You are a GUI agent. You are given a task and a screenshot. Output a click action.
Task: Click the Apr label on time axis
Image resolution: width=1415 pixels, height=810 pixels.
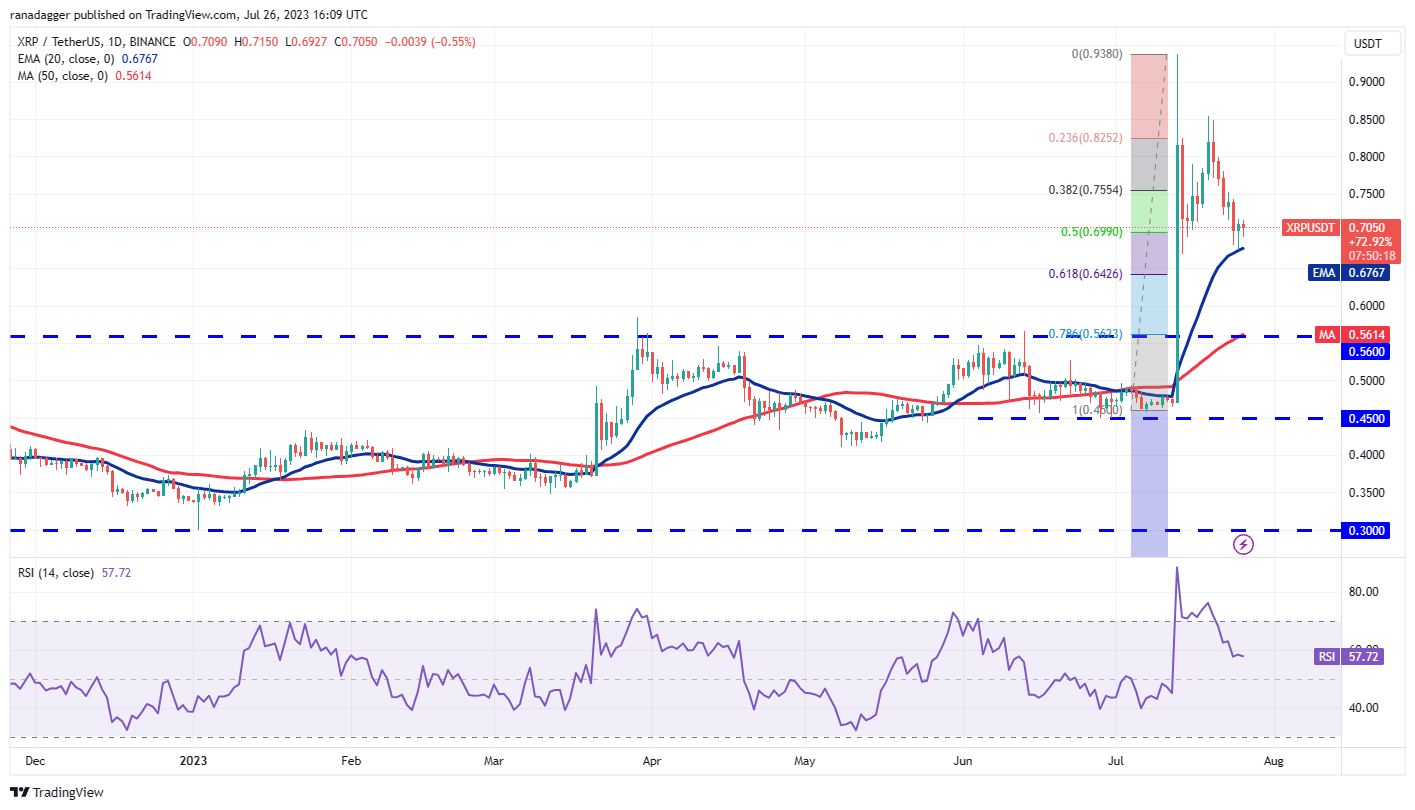click(x=652, y=761)
